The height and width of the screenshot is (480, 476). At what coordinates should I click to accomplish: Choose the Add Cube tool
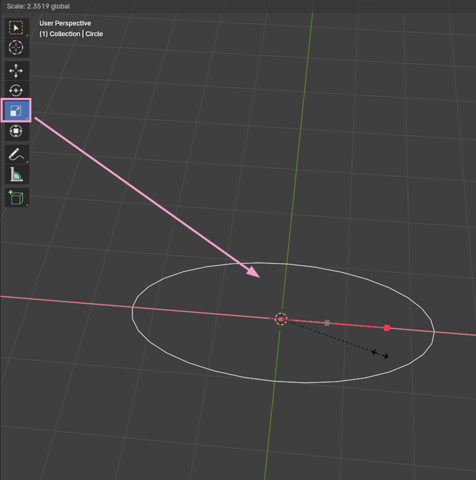pyautogui.click(x=16, y=198)
